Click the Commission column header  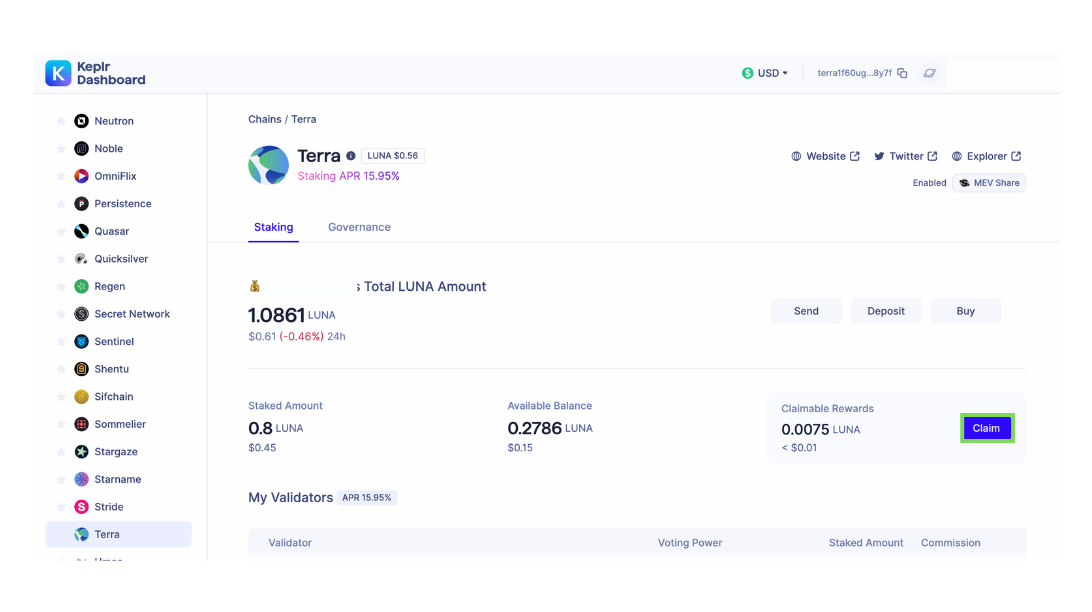coord(951,543)
